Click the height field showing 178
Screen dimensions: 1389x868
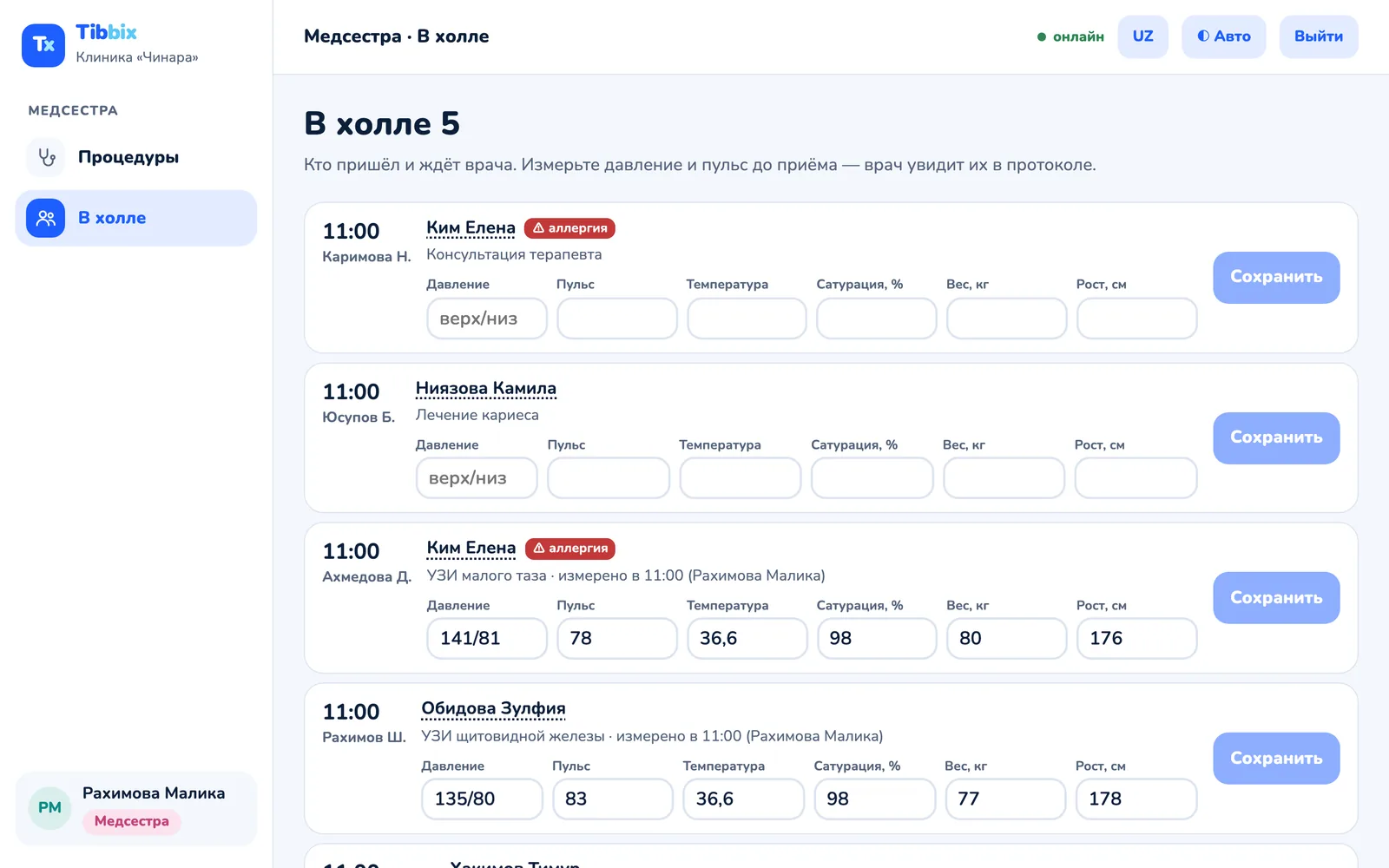(1136, 799)
